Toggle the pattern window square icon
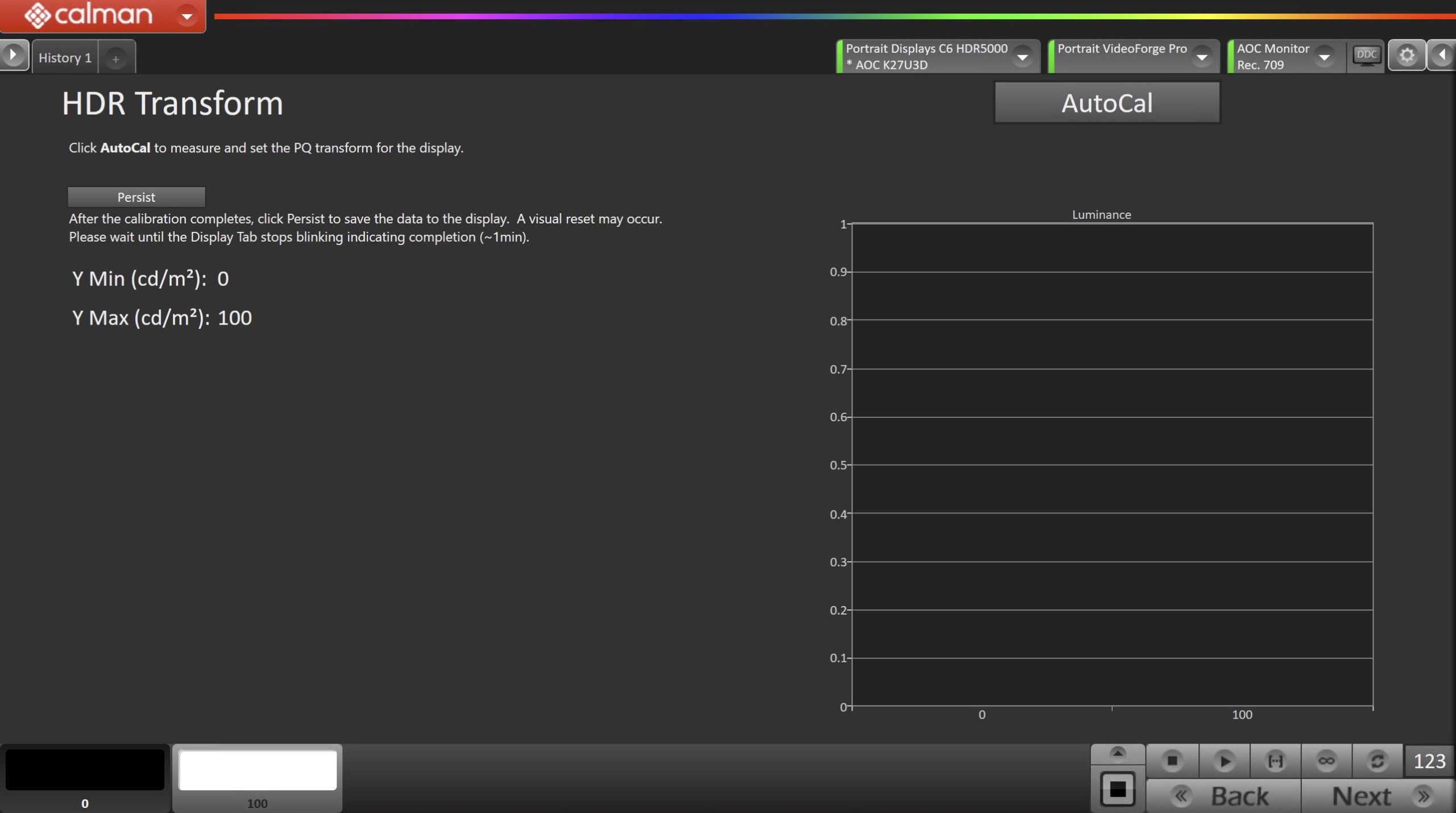 (x=1118, y=789)
